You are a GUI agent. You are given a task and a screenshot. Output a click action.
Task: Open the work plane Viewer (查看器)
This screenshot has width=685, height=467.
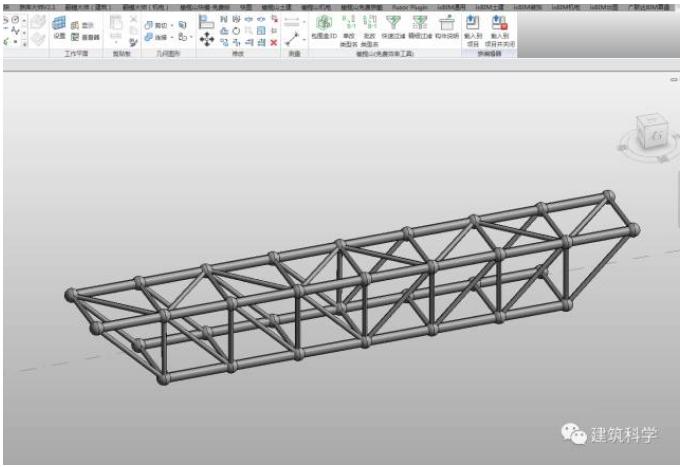click(x=82, y=36)
